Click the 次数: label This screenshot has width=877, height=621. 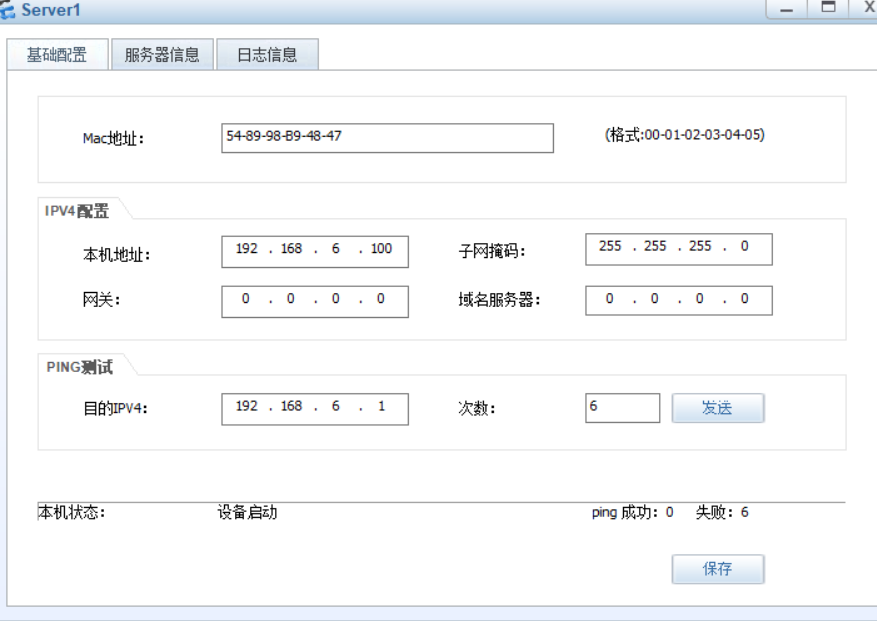(477, 408)
